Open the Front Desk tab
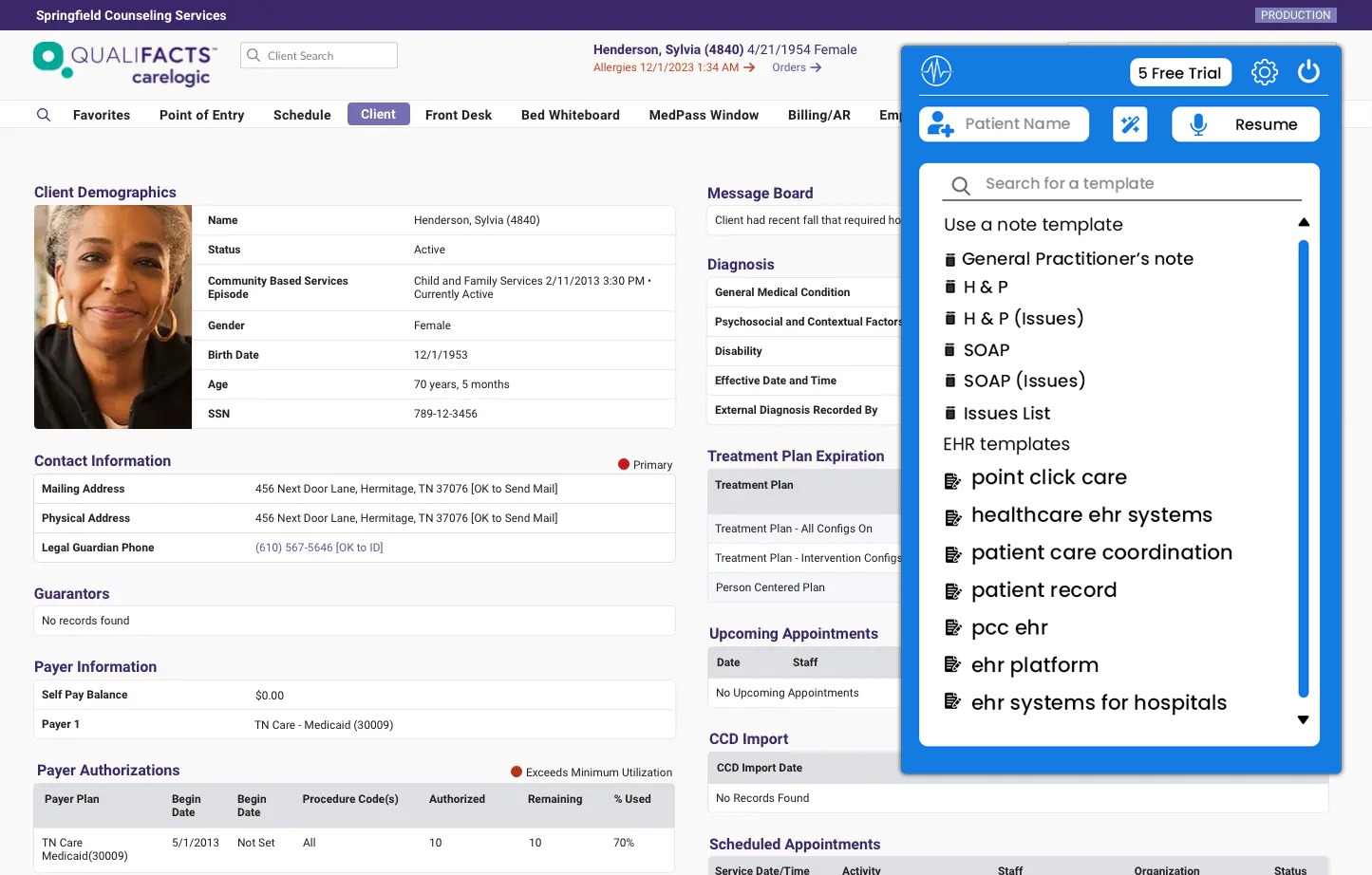The width and height of the screenshot is (1372, 875). click(458, 115)
